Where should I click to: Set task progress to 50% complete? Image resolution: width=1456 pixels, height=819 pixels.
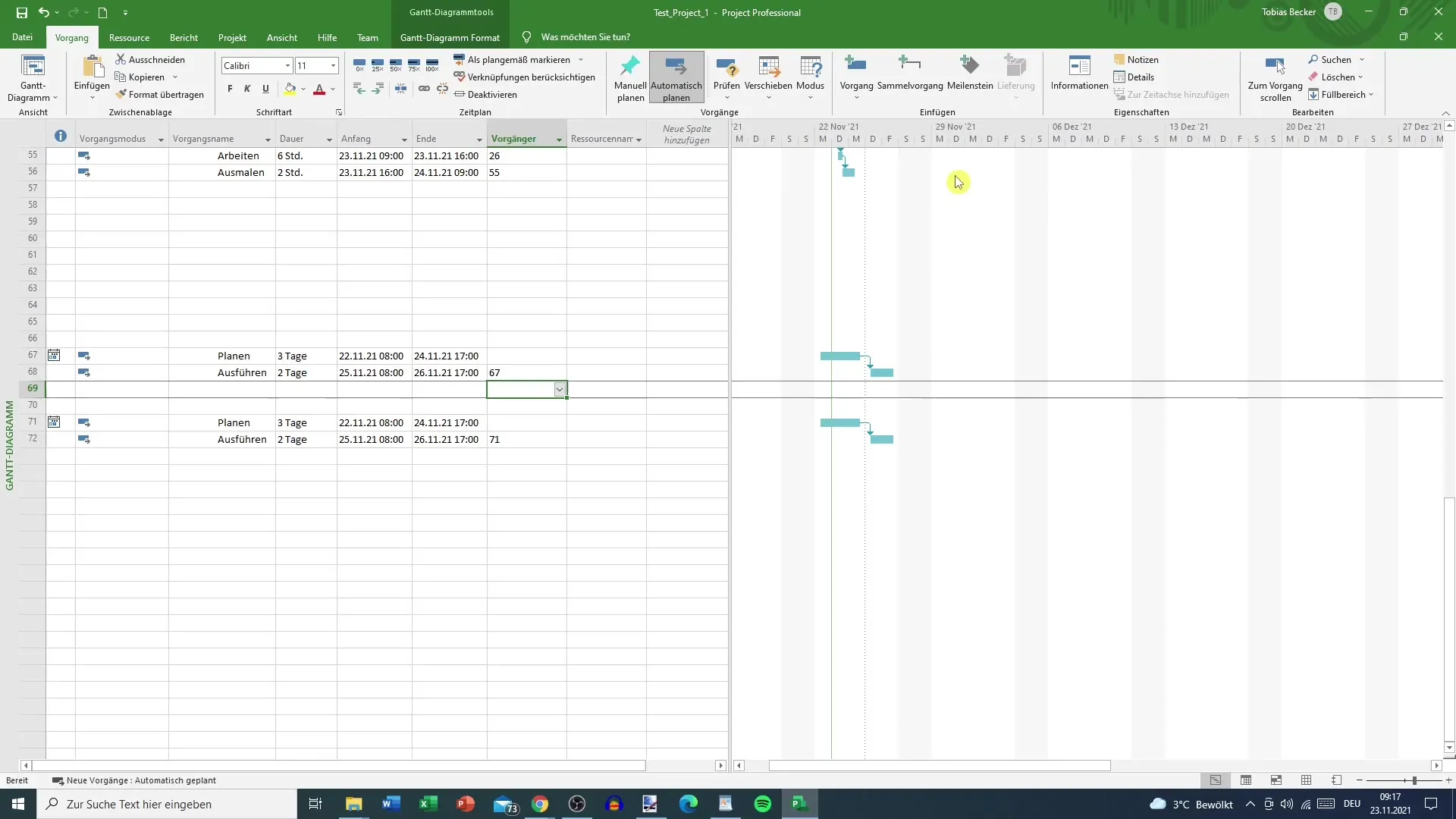[396, 64]
